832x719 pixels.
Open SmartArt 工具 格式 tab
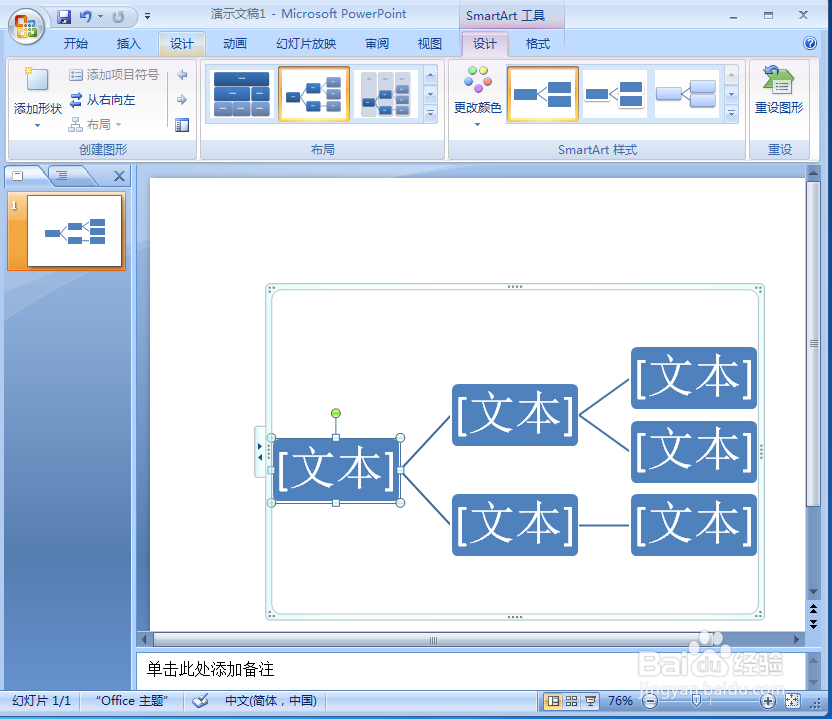coord(538,44)
